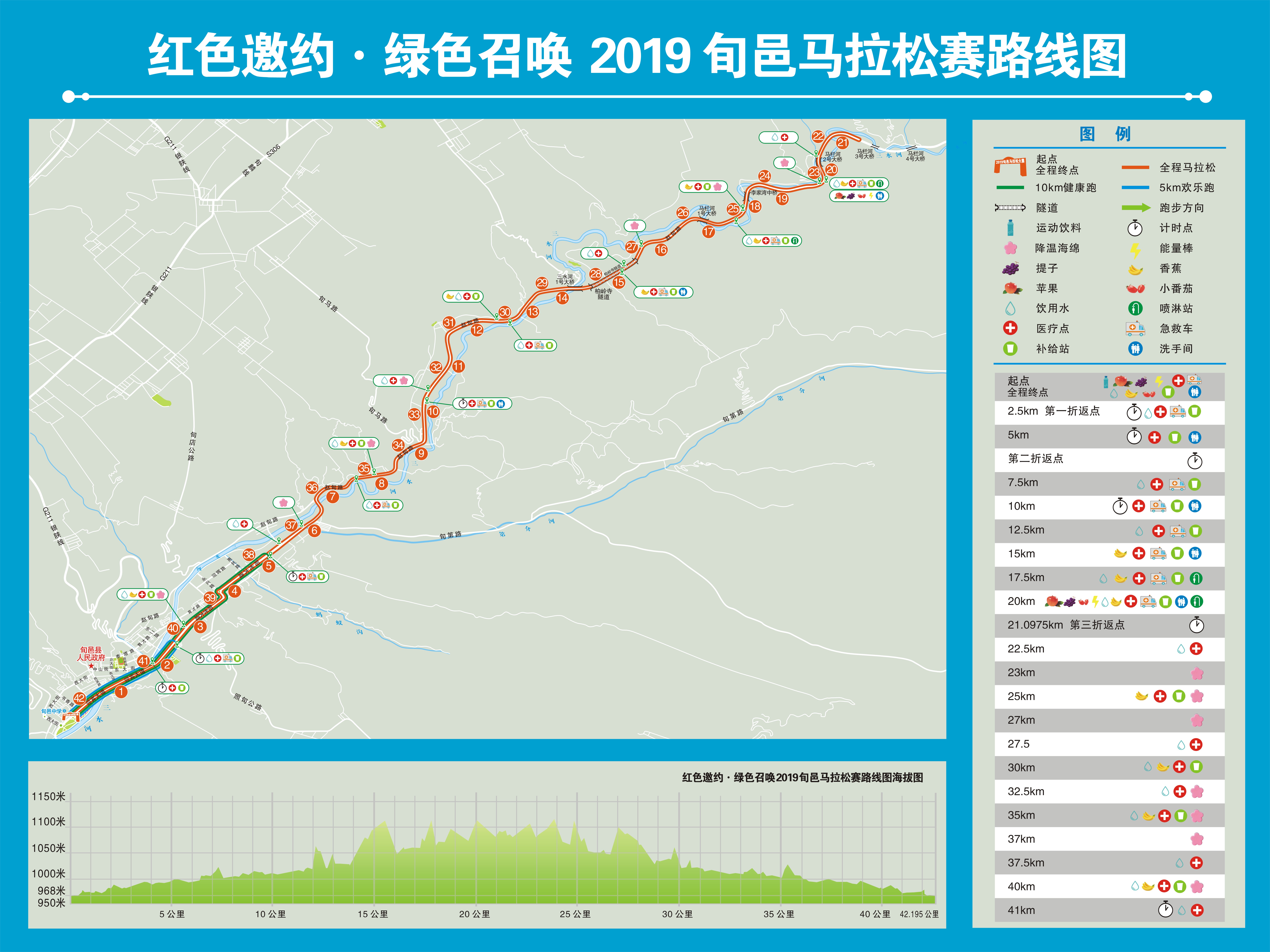This screenshot has height=952, width=1270.
Task: Select the ambulance icon in the 7.5km row
Action: 1177,484
